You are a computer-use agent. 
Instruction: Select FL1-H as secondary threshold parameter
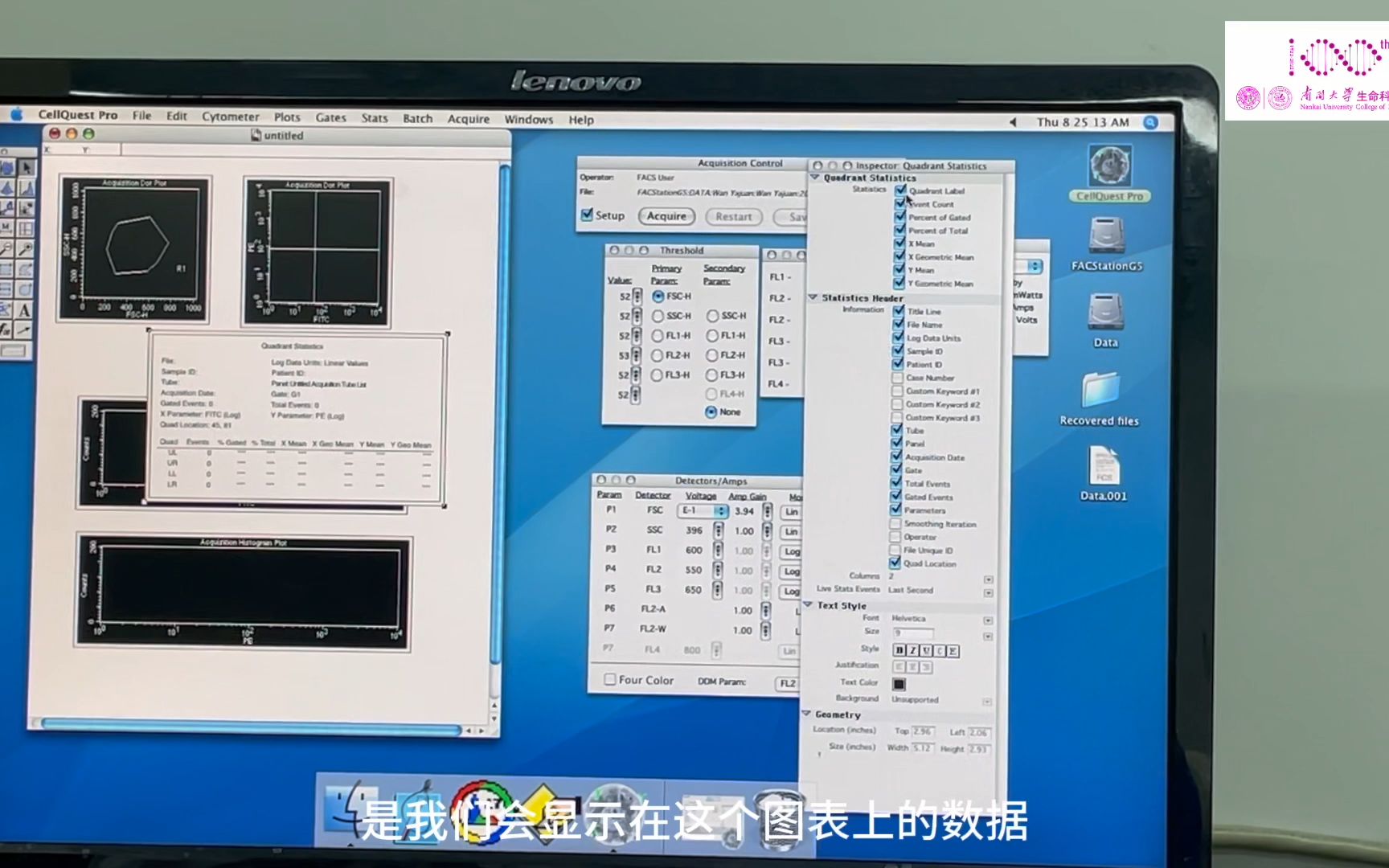point(712,335)
